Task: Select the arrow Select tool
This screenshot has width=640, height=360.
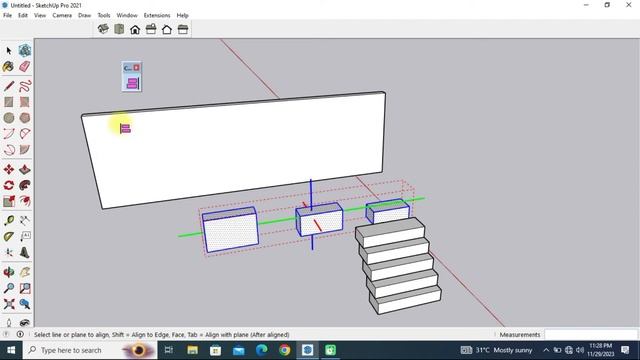Action: pyautogui.click(x=9, y=51)
